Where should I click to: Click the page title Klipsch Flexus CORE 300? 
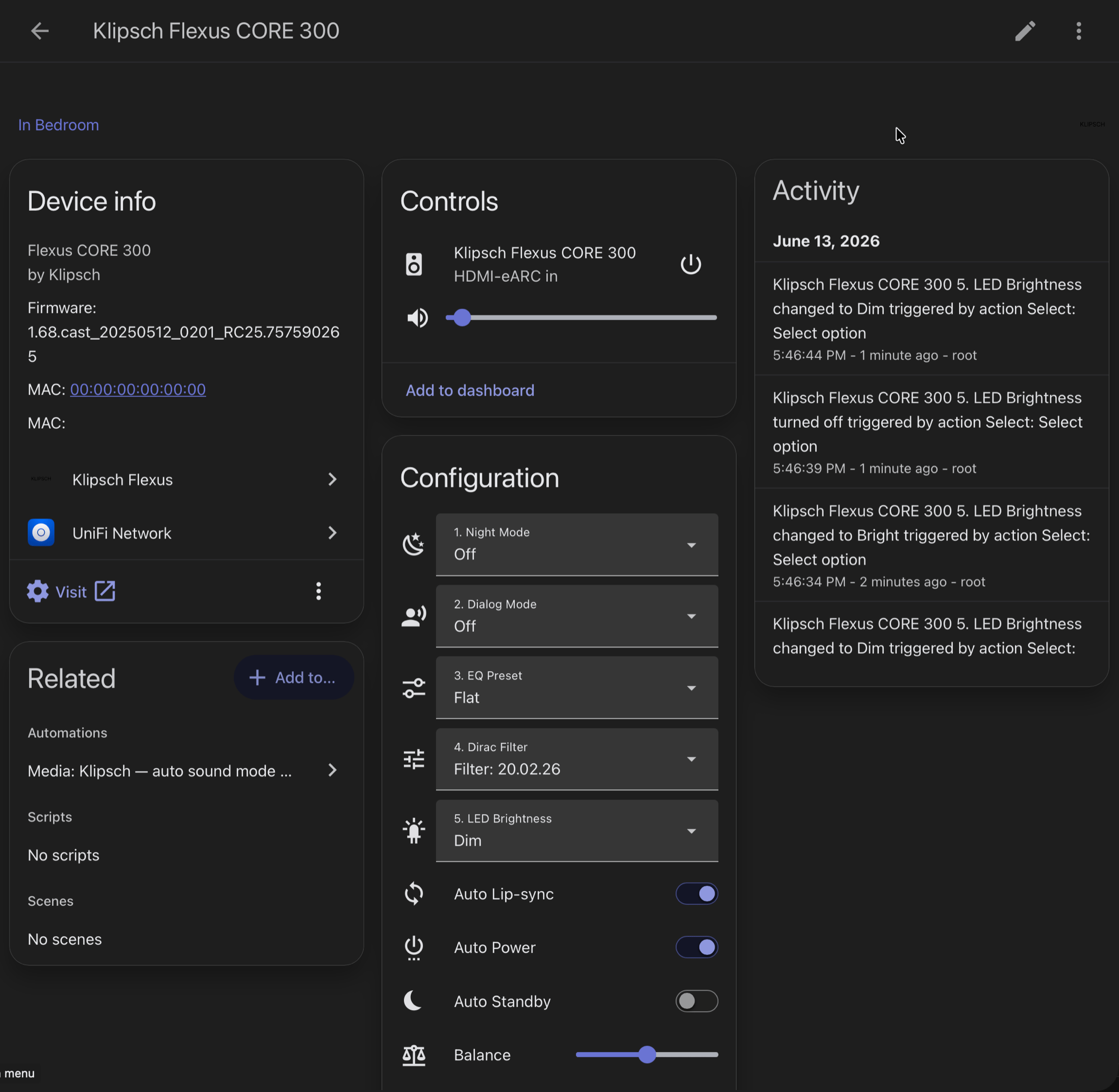click(x=216, y=31)
